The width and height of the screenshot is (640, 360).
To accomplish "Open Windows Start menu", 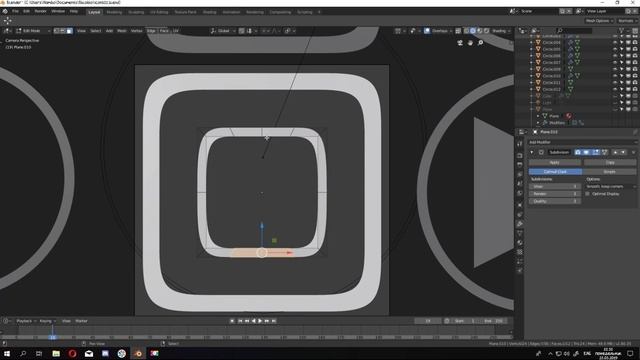I will pyautogui.click(x=7, y=353).
